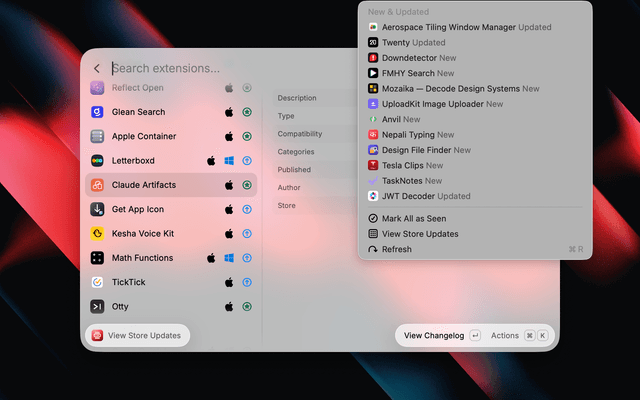Open the Nepali Typing New entry

[x=475, y=135]
